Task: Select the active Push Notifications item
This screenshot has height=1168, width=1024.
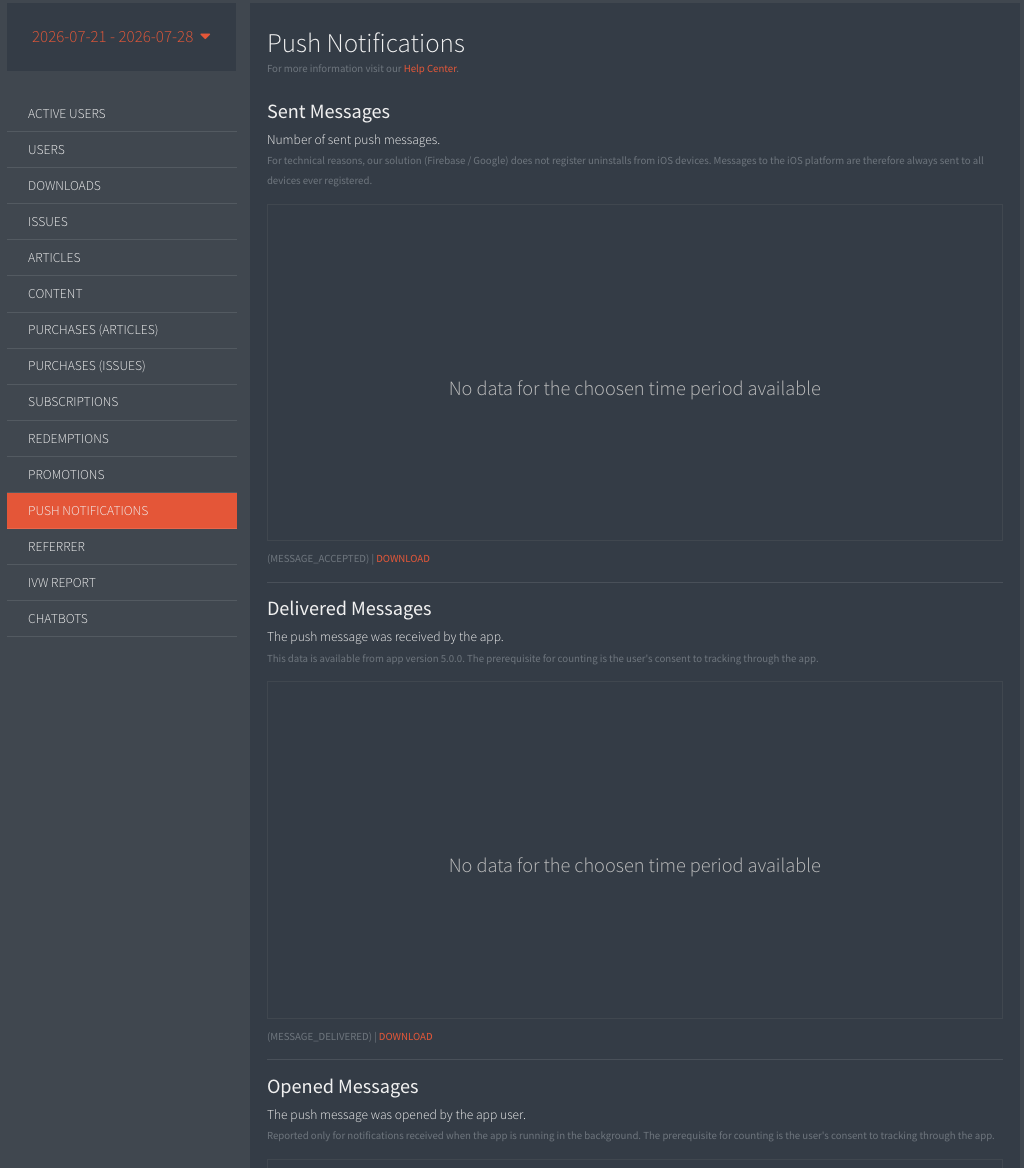Action: click(x=122, y=511)
